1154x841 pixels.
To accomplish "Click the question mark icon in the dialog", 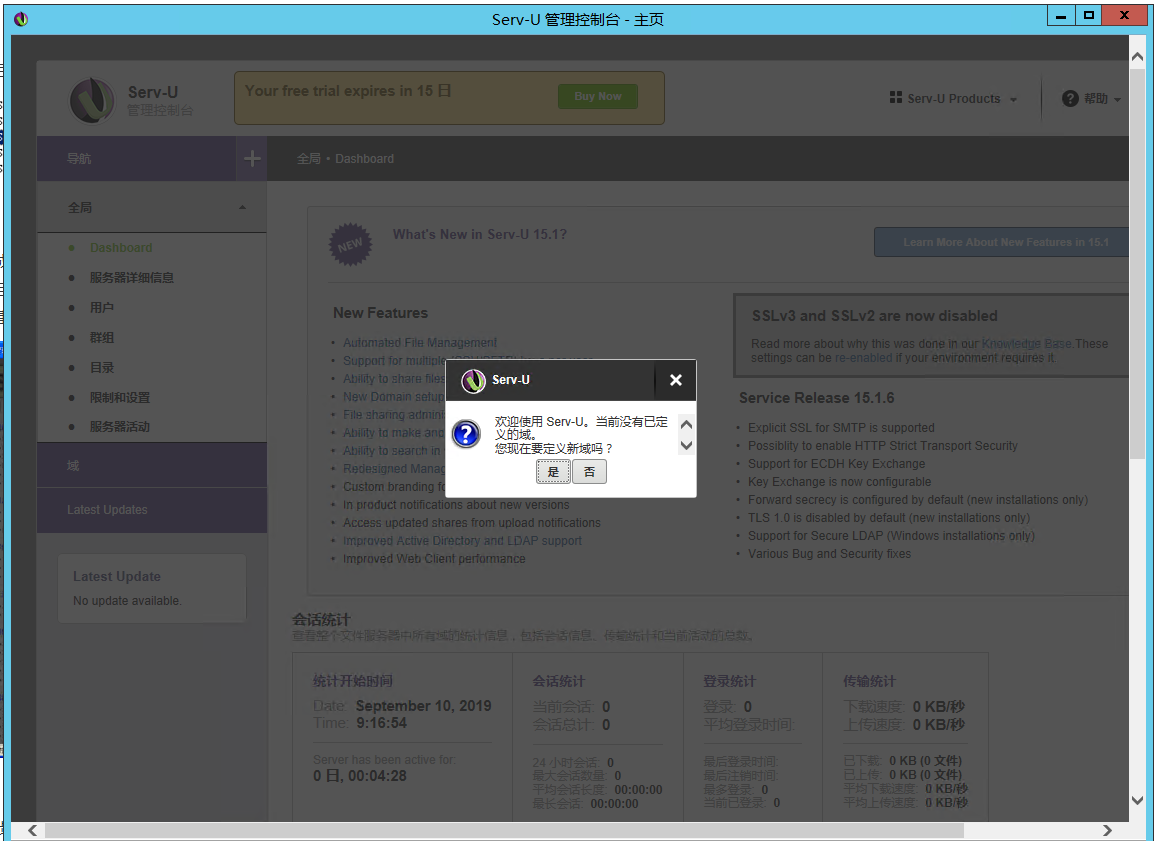I will [x=466, y=434].
